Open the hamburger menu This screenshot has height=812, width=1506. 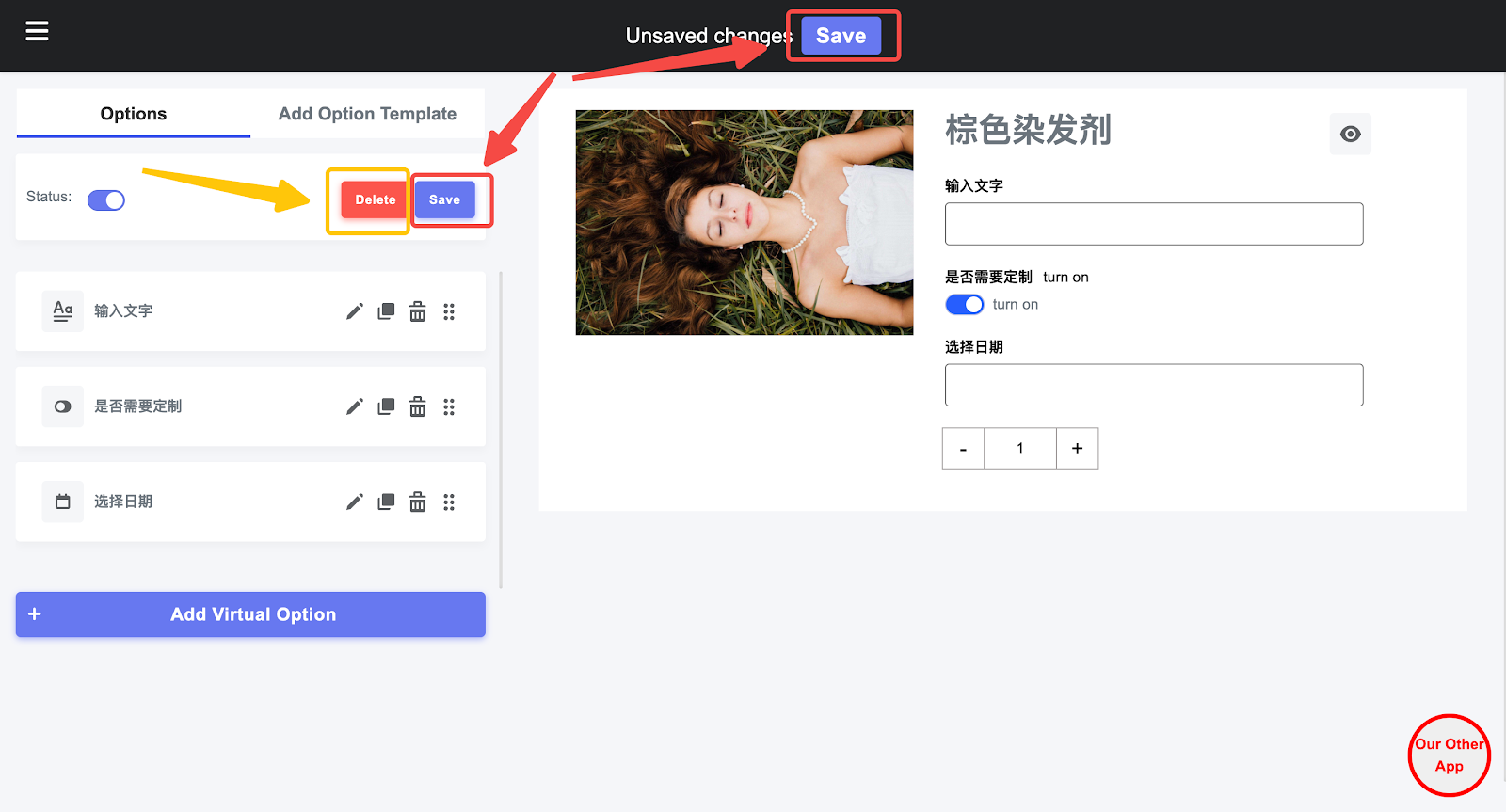click(37, 32)
